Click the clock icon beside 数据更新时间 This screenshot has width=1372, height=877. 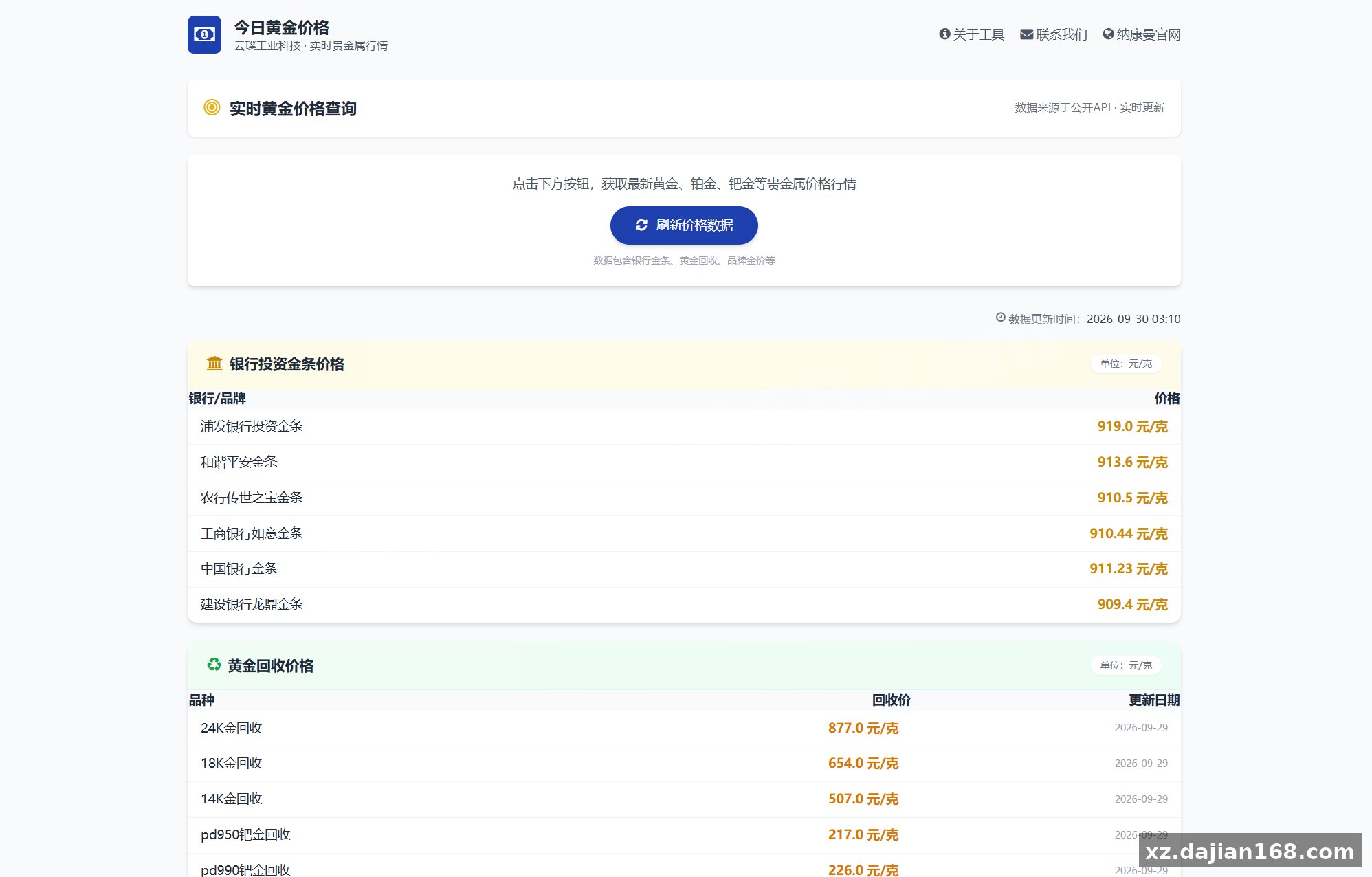[x=1001, y=318]
